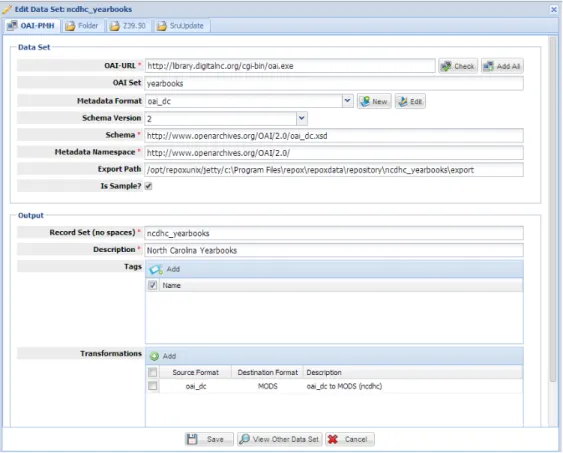Click the Add All button
Viewport: 563px width, 453px height.
502,66
